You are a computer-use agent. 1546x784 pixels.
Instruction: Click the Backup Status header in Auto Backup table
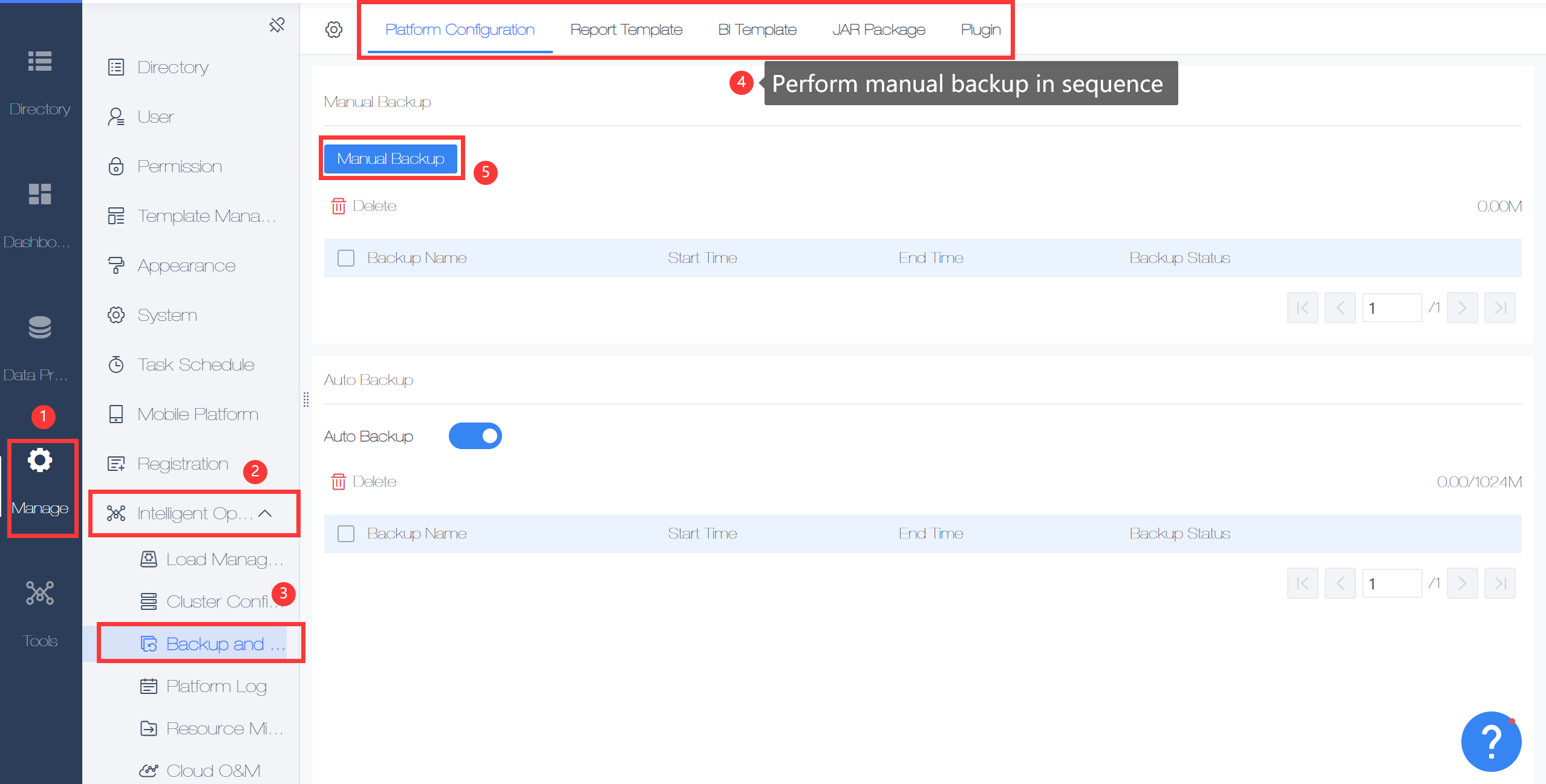point(1179,534)
